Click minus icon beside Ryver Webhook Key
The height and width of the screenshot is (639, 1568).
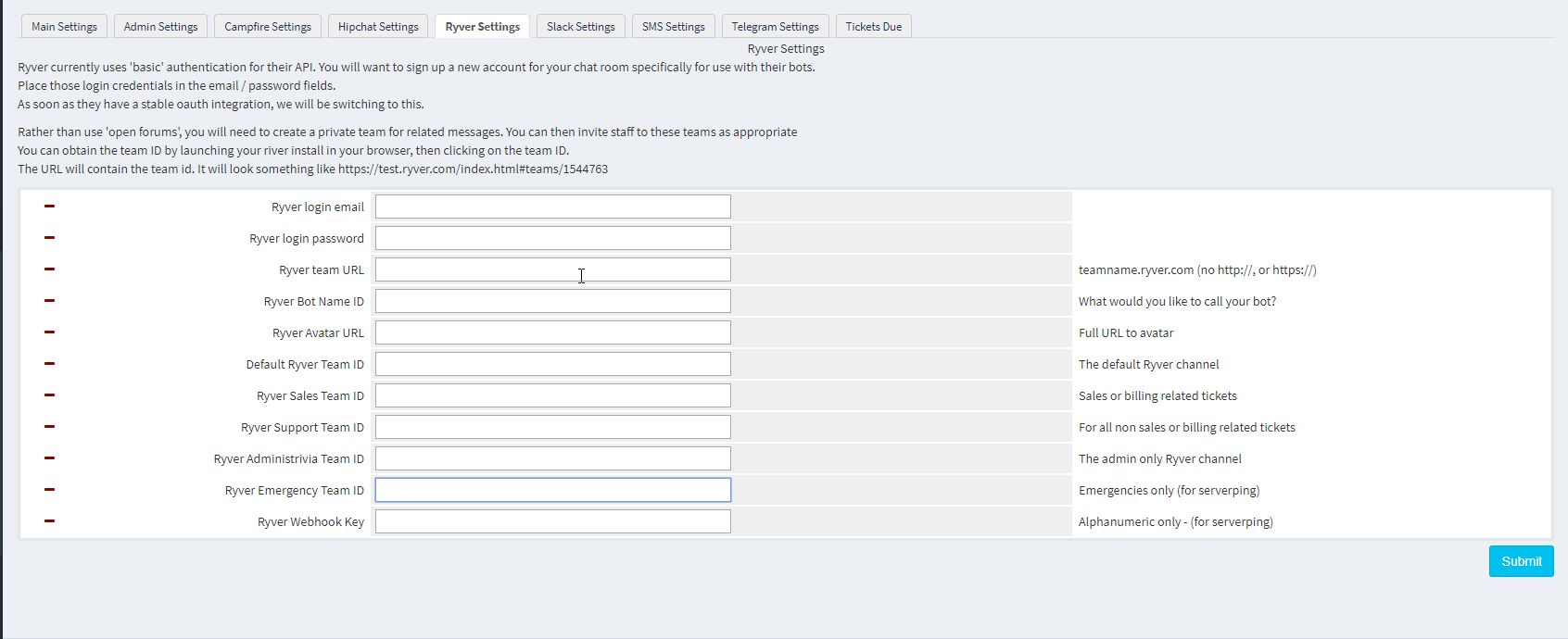tap(49, 520)
